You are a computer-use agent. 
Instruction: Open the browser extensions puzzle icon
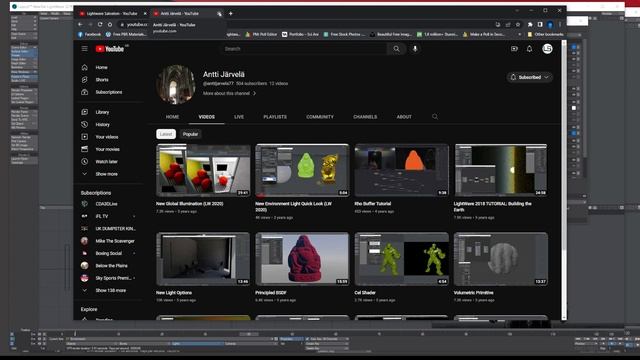coord(530,24)
